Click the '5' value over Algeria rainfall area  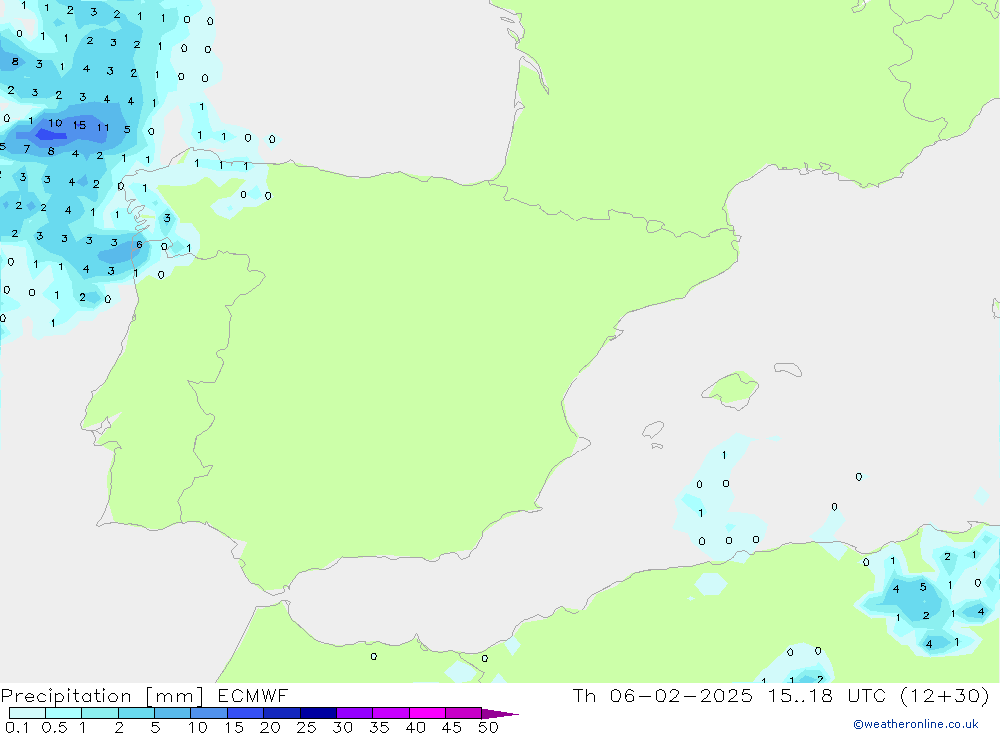[x=923, y=587]
